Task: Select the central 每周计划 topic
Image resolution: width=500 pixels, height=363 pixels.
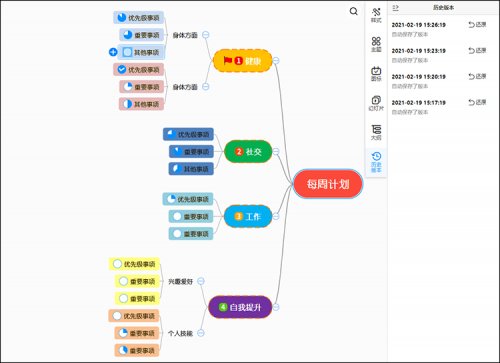Action: click(x=328, y=184)
